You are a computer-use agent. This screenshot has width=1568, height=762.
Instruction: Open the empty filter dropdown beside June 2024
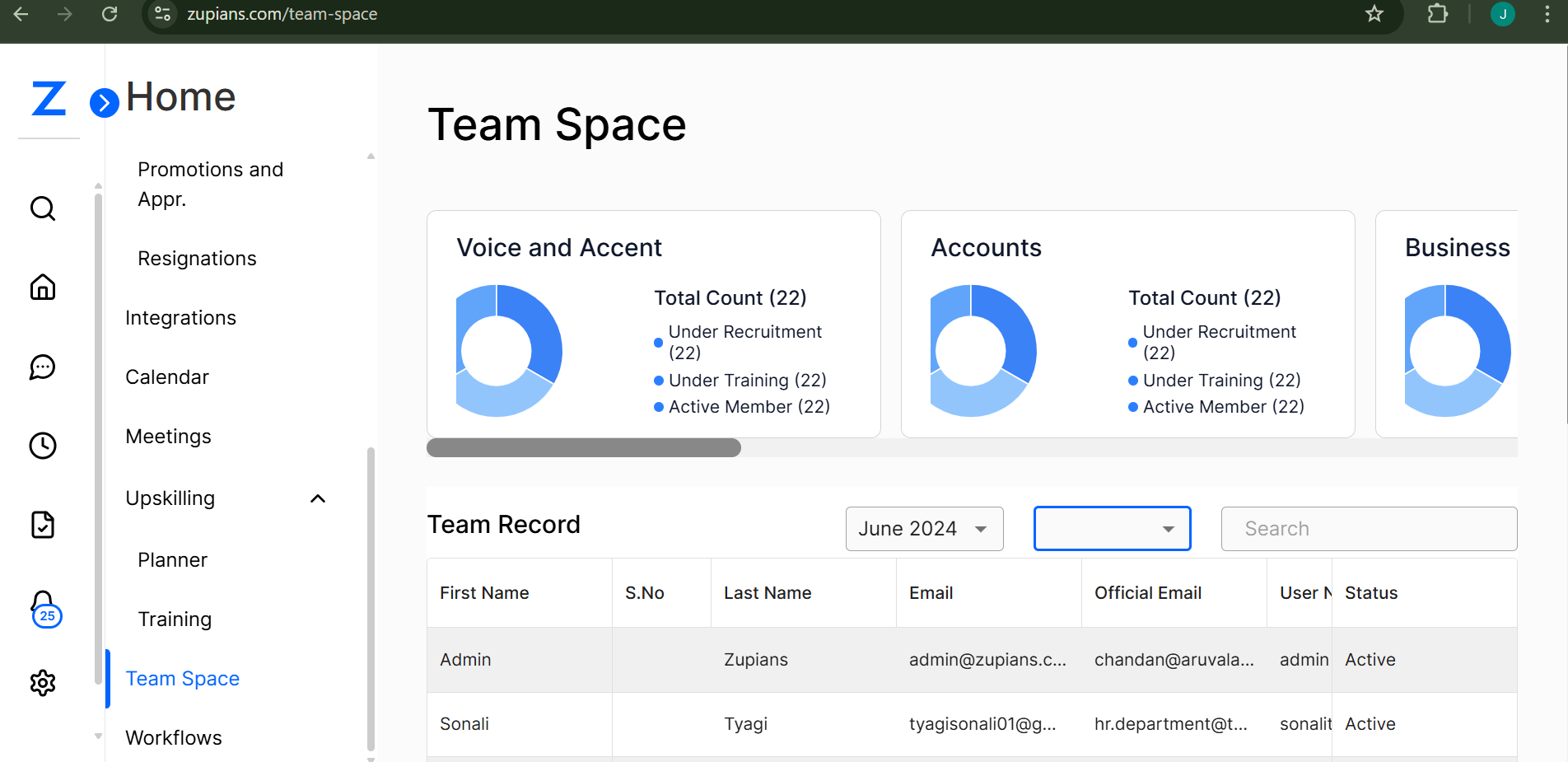(x=1112, y=528)
